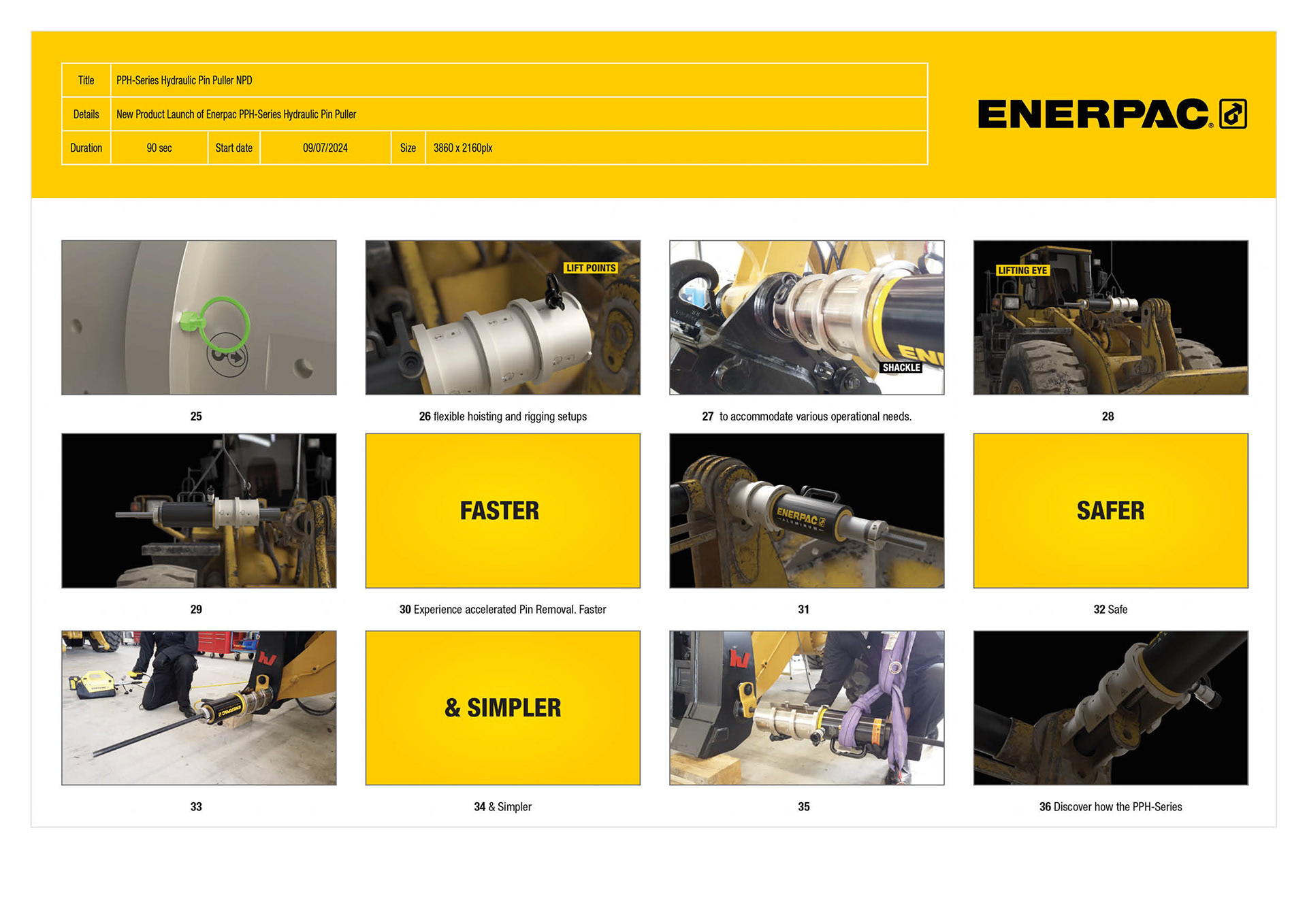
Task: Click caption 27 to accommodate various operational needs
Action: [807, 416]
